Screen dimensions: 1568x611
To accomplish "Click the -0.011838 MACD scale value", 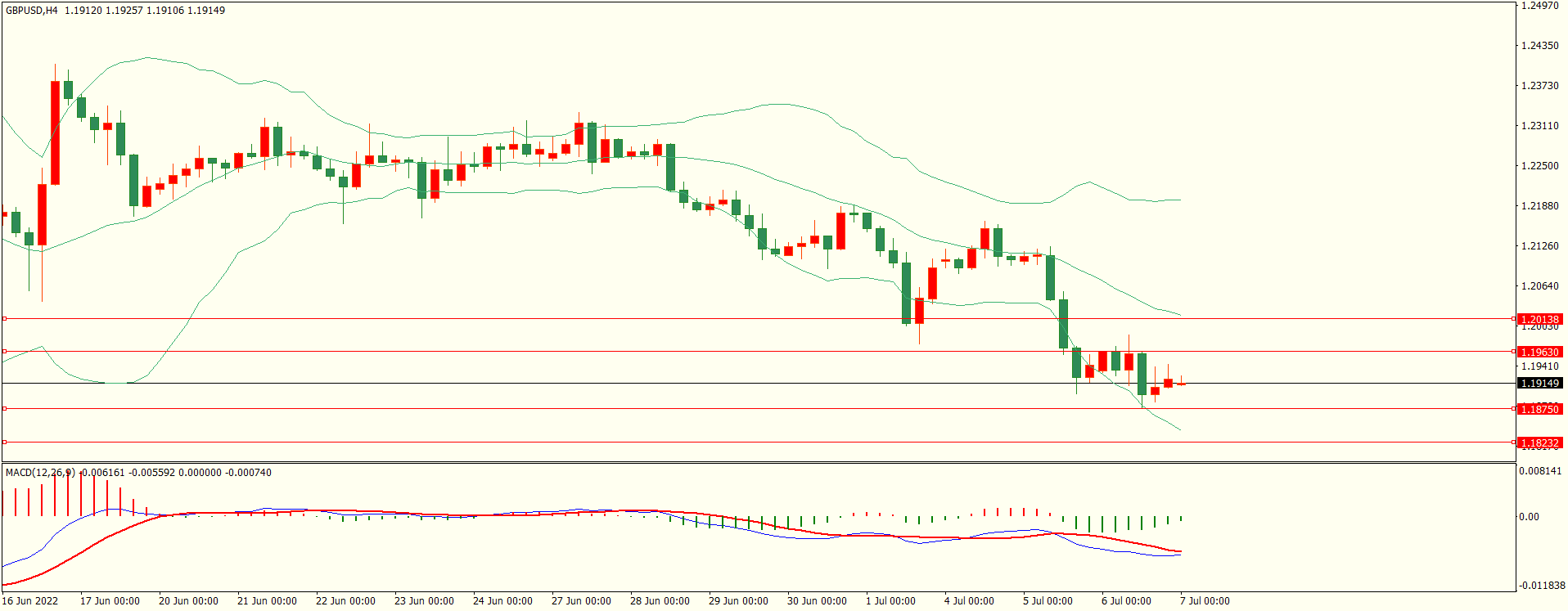I will (x=1542, y=586).
